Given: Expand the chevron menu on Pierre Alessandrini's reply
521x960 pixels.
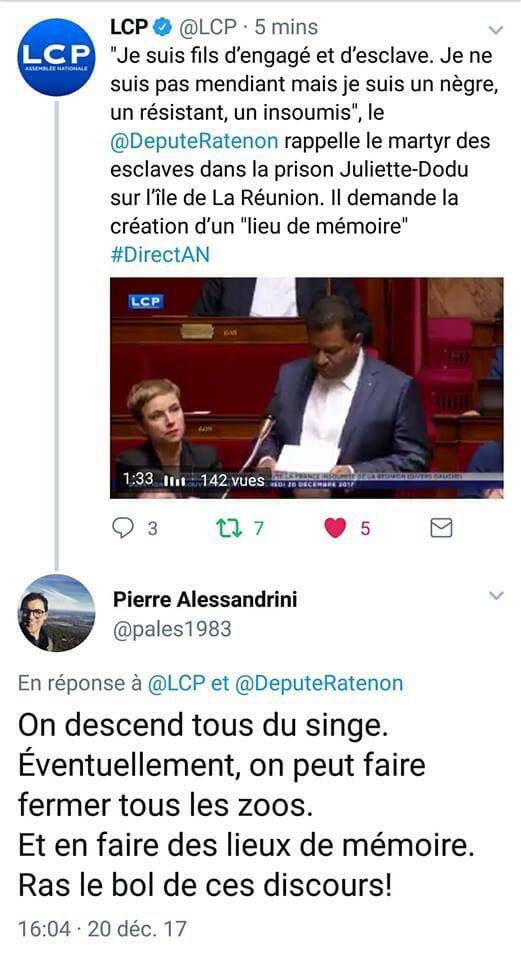Looking at the screenshot, I should pos(496,595).
